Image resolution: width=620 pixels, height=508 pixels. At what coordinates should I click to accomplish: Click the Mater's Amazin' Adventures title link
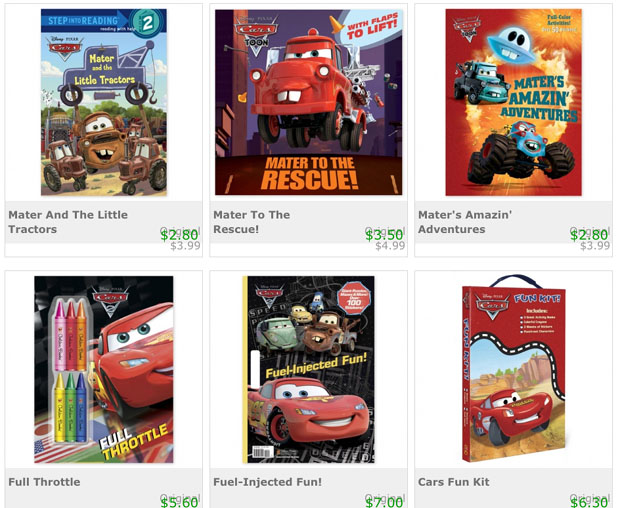(x=465, y=222)
